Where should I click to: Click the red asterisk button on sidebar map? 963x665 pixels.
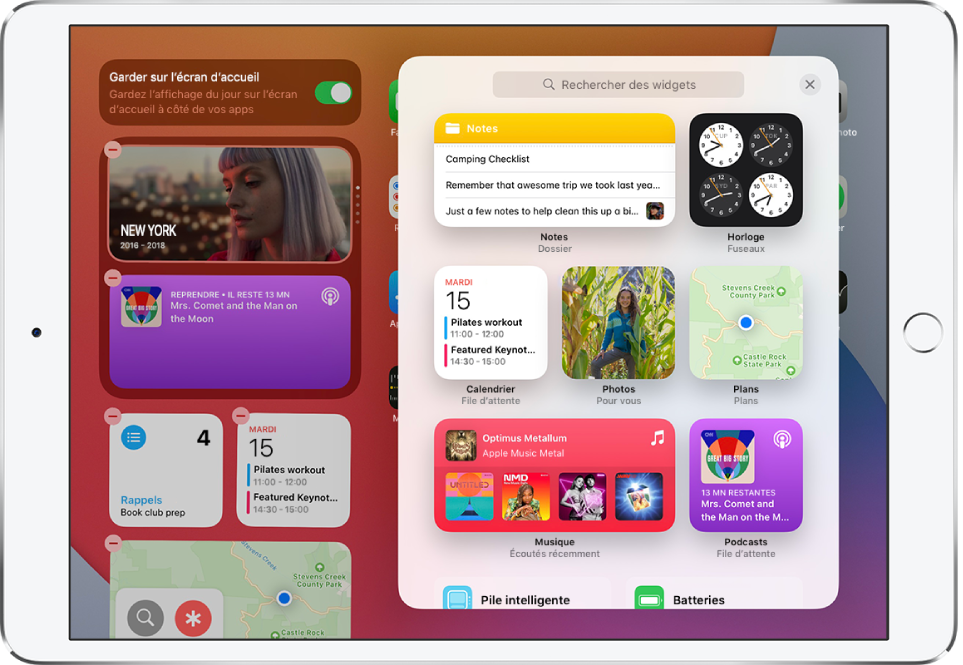[193, 618]
